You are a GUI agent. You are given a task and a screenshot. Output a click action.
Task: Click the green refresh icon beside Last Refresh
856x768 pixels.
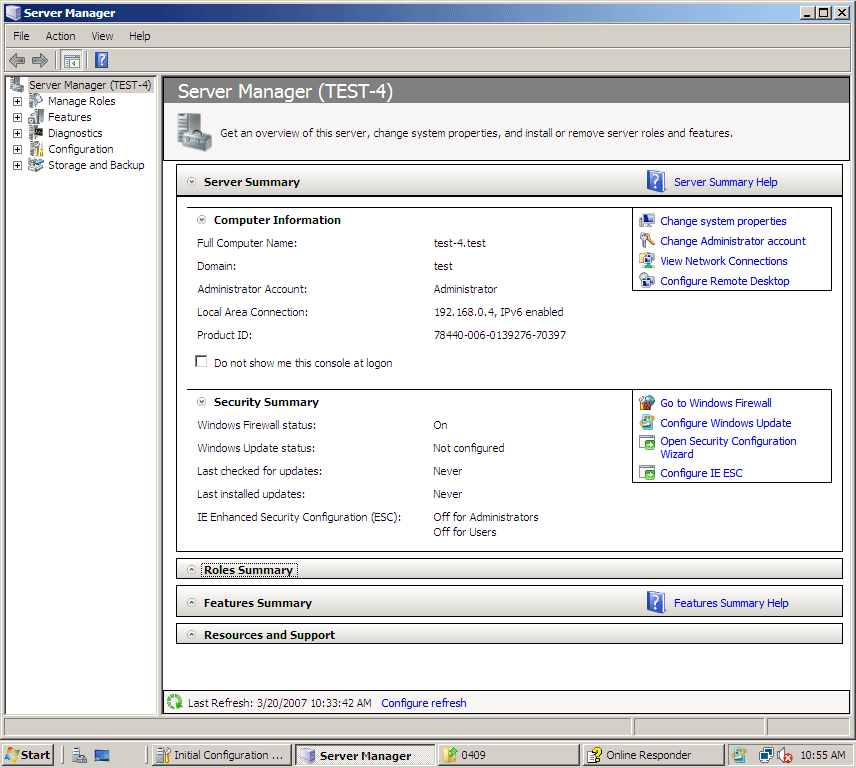[x=175, y=702]
